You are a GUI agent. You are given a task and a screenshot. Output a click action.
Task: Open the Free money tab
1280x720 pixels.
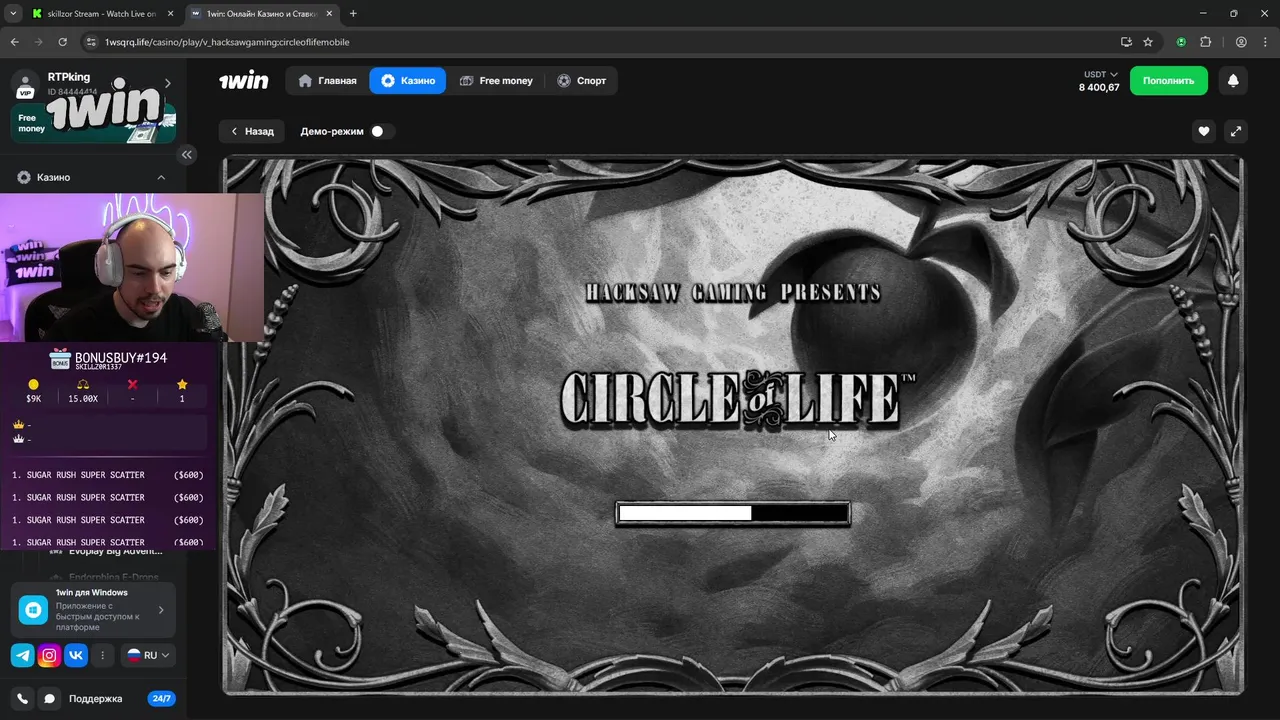click(x=496, y=80)
